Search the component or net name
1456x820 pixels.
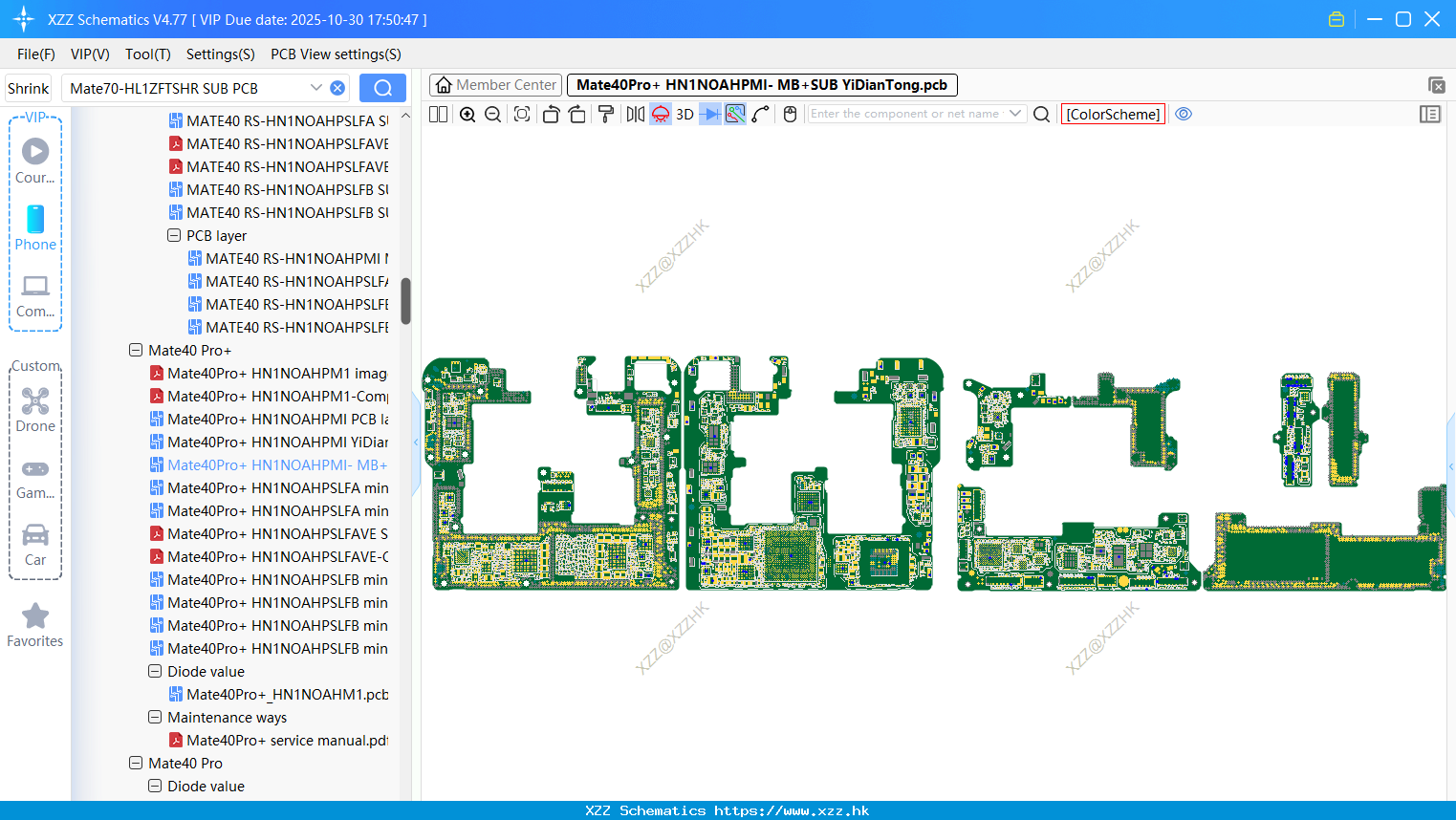(1042, 115)
